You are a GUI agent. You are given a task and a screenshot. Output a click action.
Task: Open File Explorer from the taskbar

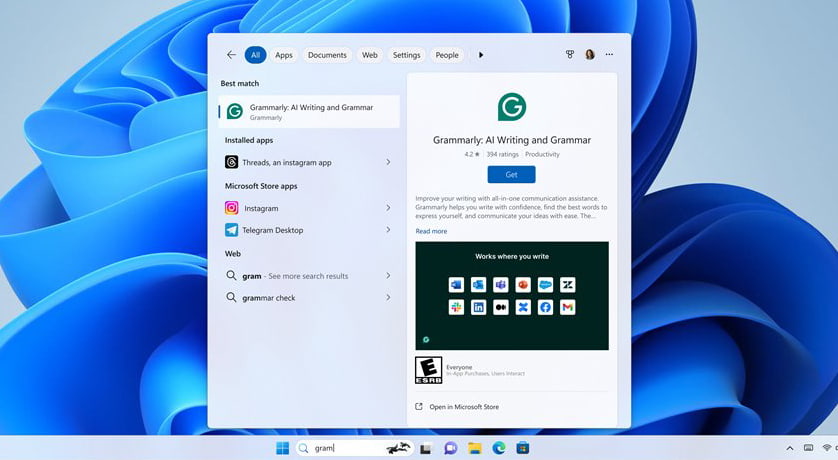(x=475, y=448)
